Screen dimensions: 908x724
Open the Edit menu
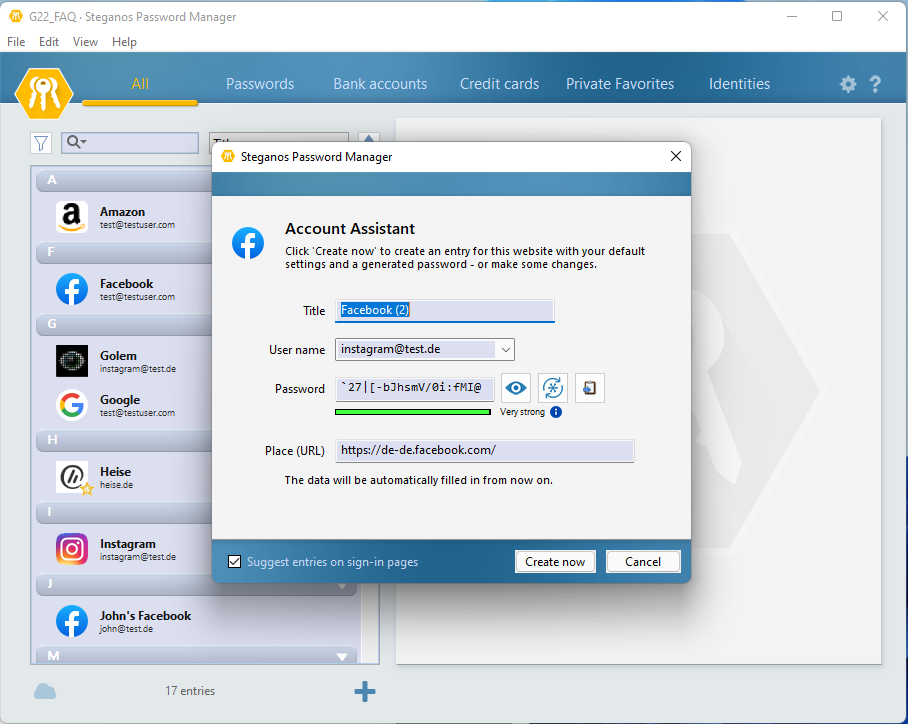click(49, 42)
